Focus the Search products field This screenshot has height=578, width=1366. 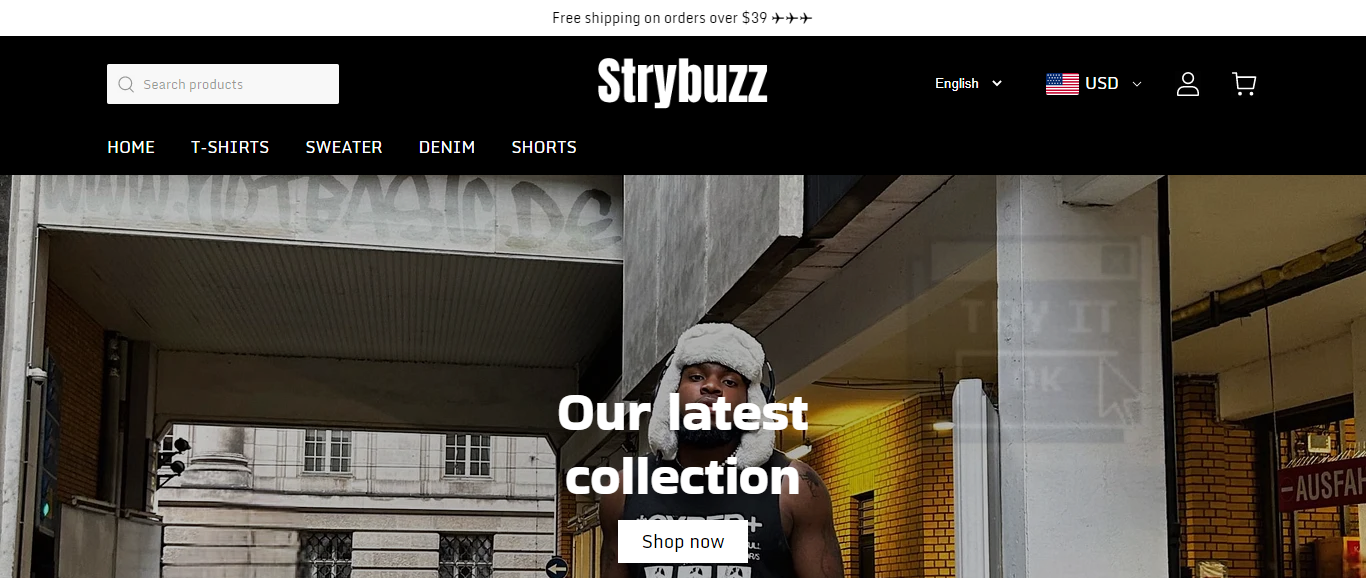tap(223, 84)
